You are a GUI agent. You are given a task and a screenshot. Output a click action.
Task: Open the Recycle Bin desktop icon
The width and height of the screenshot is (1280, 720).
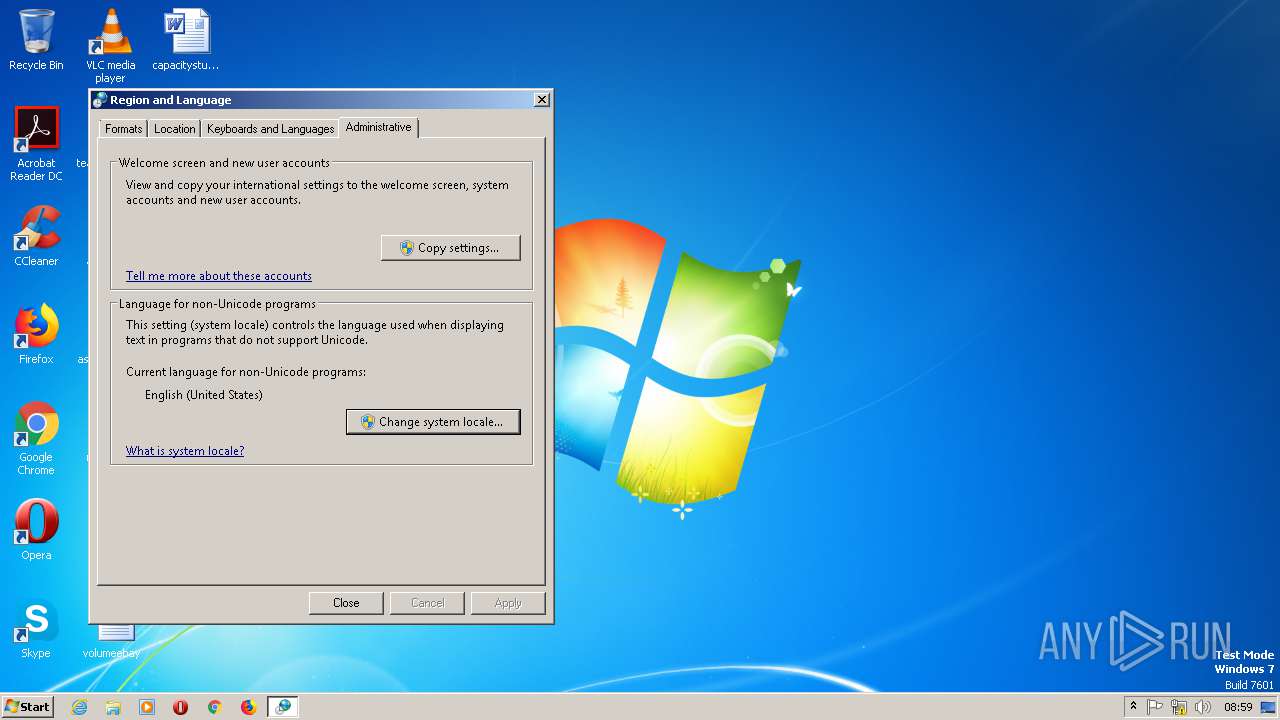coord(36,40)
